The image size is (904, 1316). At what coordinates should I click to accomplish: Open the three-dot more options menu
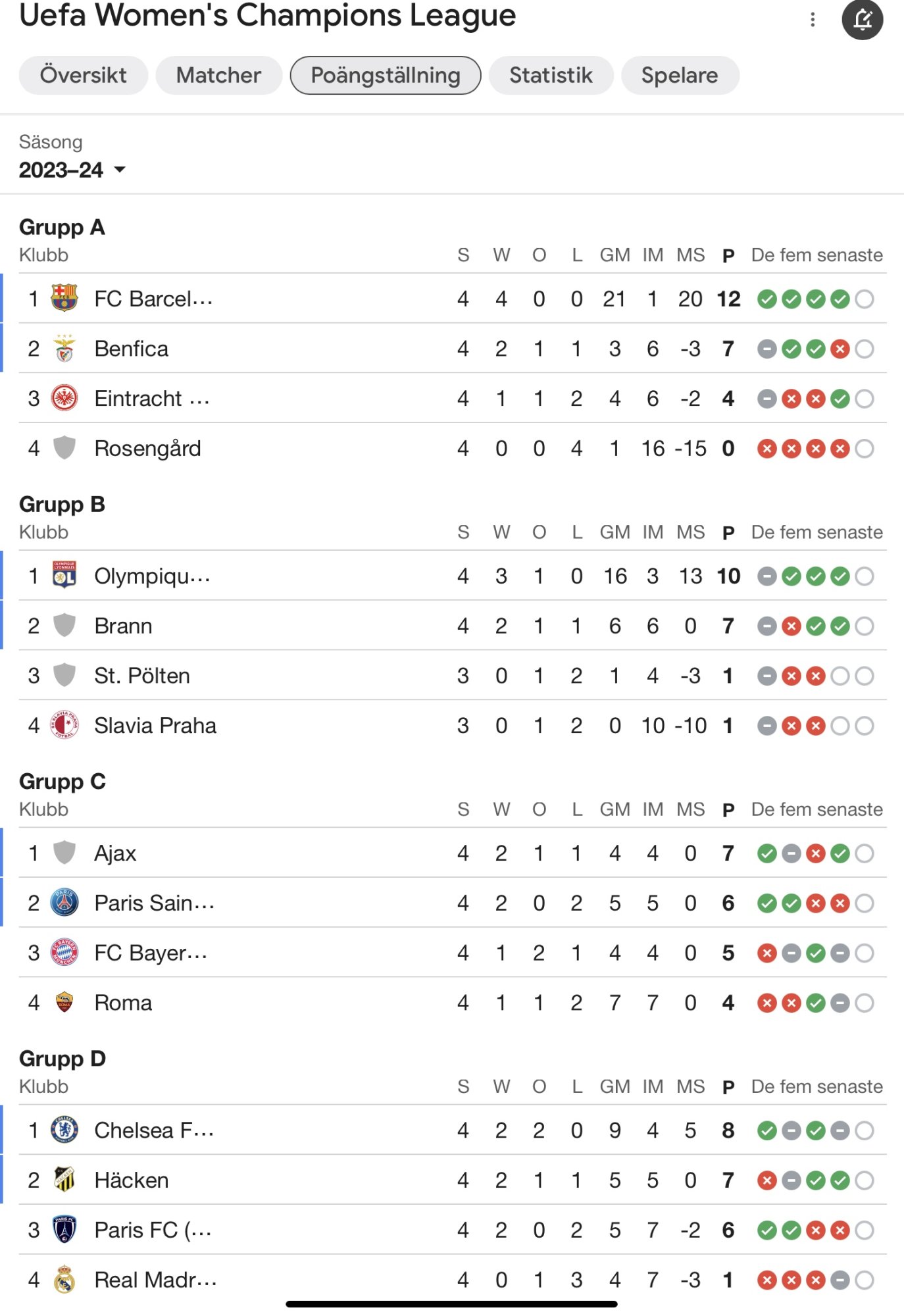click(x=813, y=20)
